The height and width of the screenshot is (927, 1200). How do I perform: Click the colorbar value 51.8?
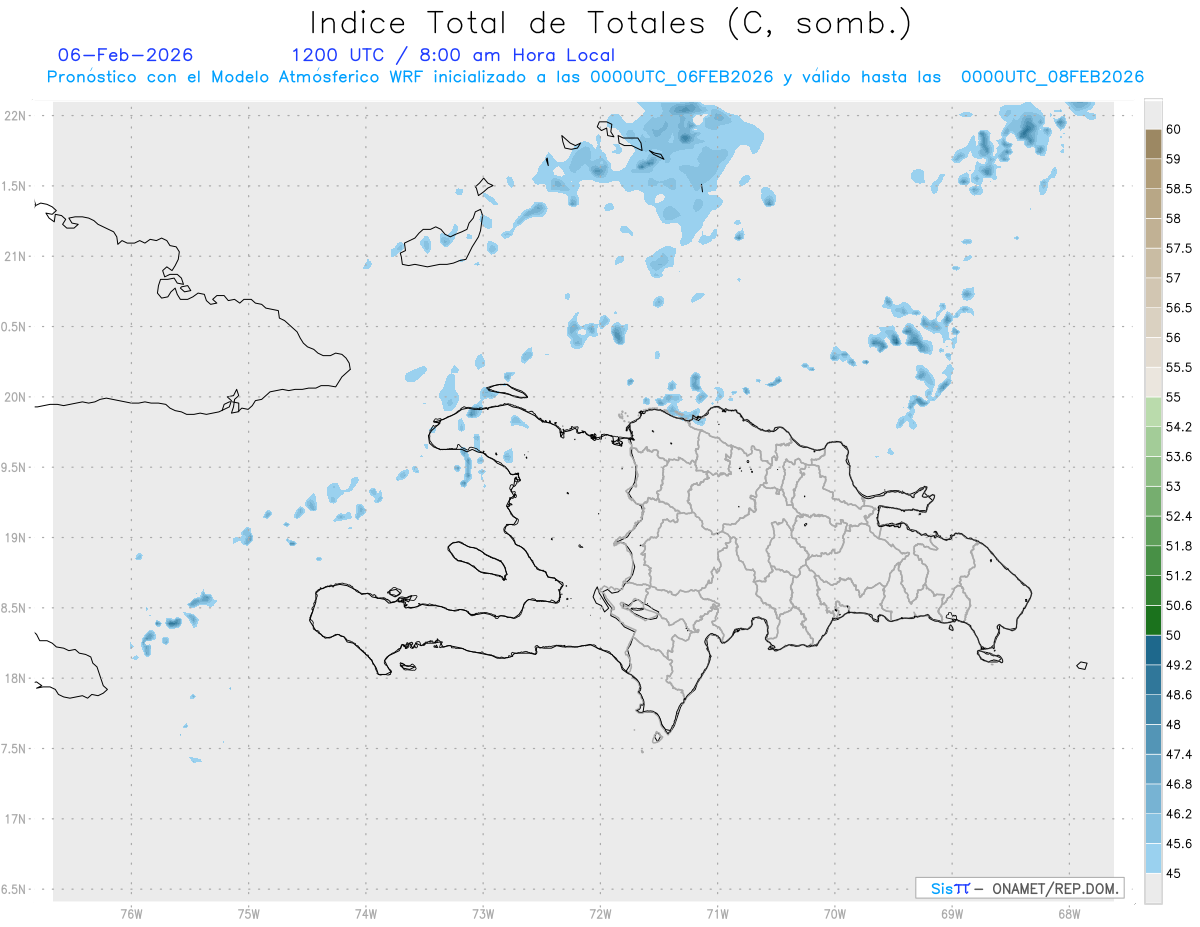click(x=1179, y=546)
